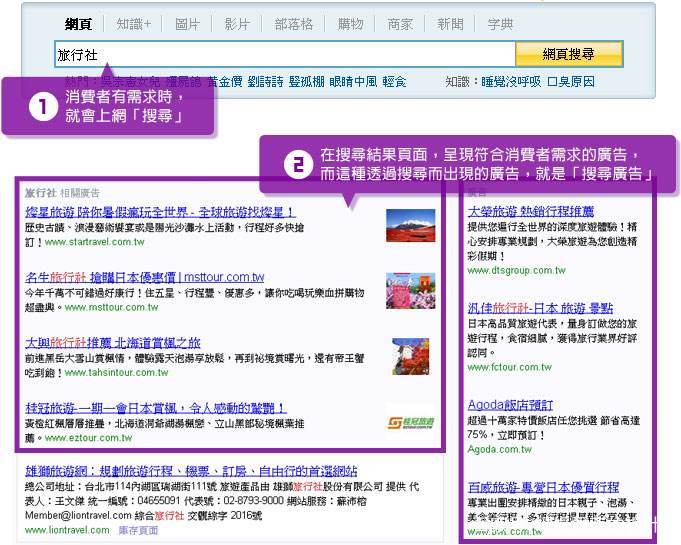Click the 桂冠旅遊 logo image

tap(411, 422)
